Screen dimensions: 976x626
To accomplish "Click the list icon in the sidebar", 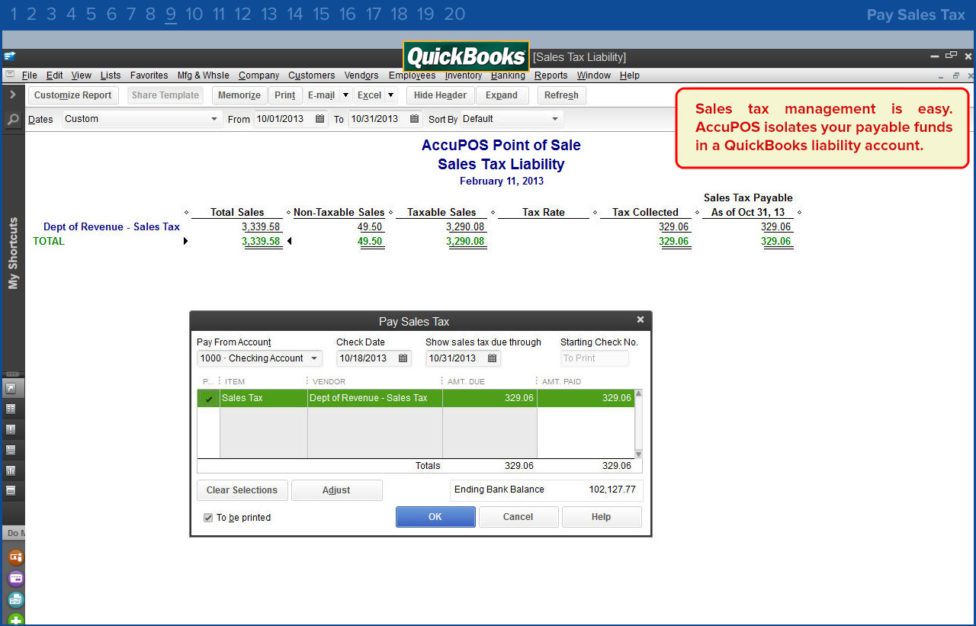I will click(x=11, y=450).
